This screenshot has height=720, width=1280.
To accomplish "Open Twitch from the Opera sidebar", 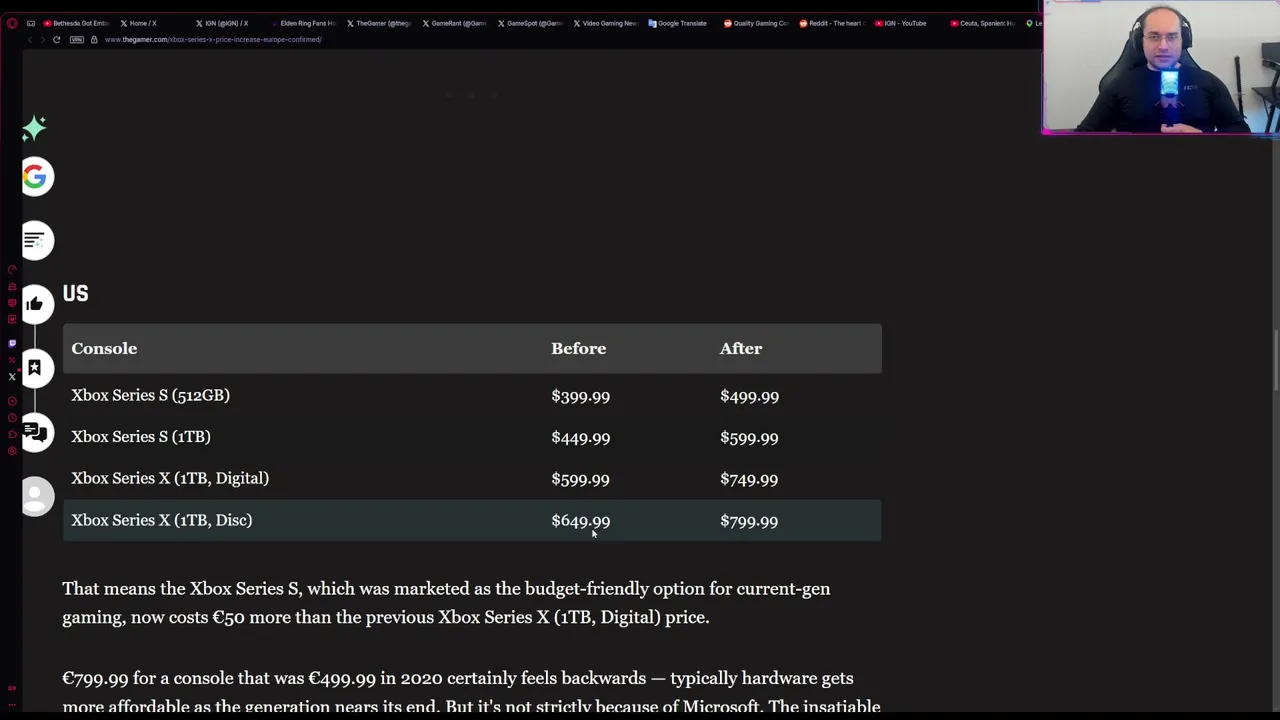I will tap(12, 343).
